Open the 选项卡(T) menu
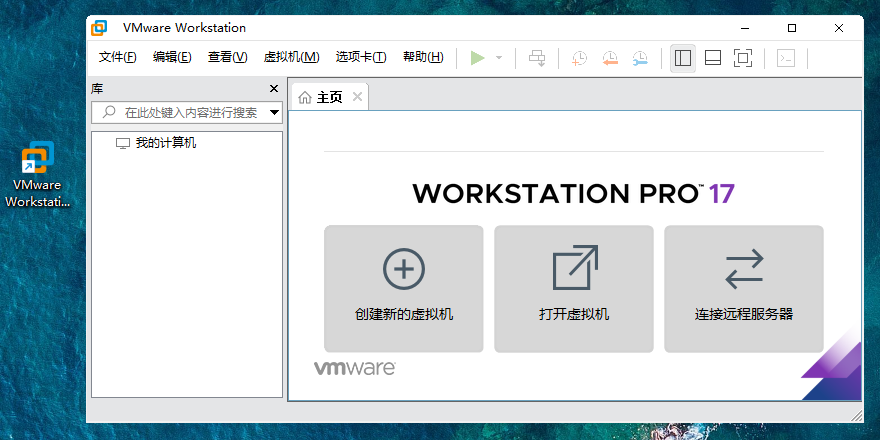The height and width of the screenshot is (440, 880). 361,57
